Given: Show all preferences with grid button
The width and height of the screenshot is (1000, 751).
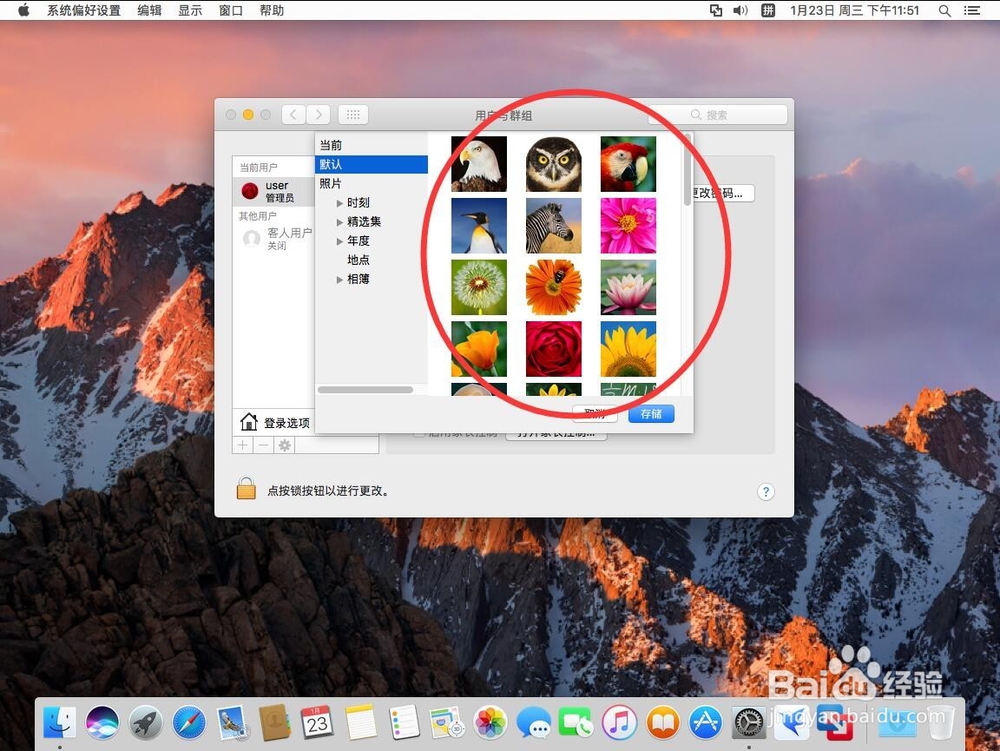Looking at the screenshot, I should pyautogui.click(x=353, y=115).
